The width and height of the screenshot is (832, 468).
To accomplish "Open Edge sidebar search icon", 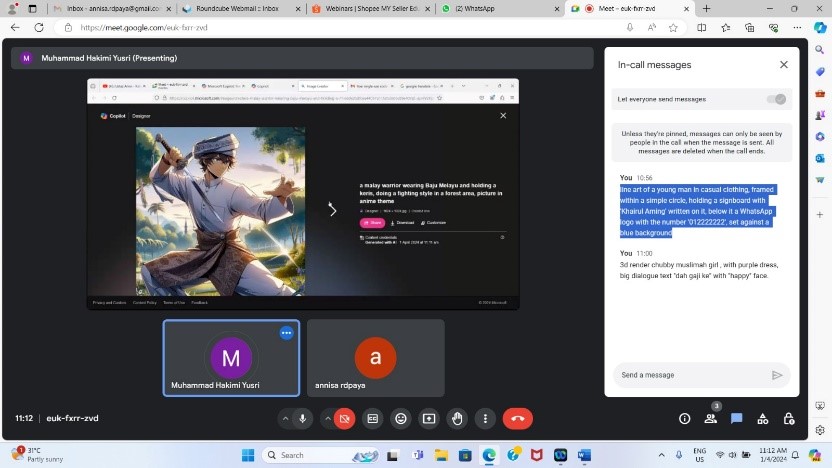I will 820,49.
